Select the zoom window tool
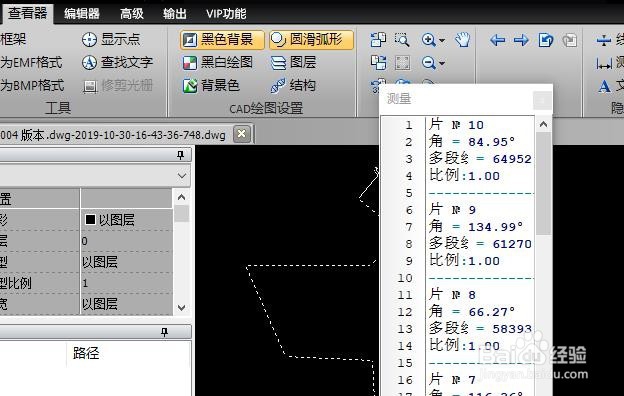The image size is (624, 396). click(x=402, y=40)
